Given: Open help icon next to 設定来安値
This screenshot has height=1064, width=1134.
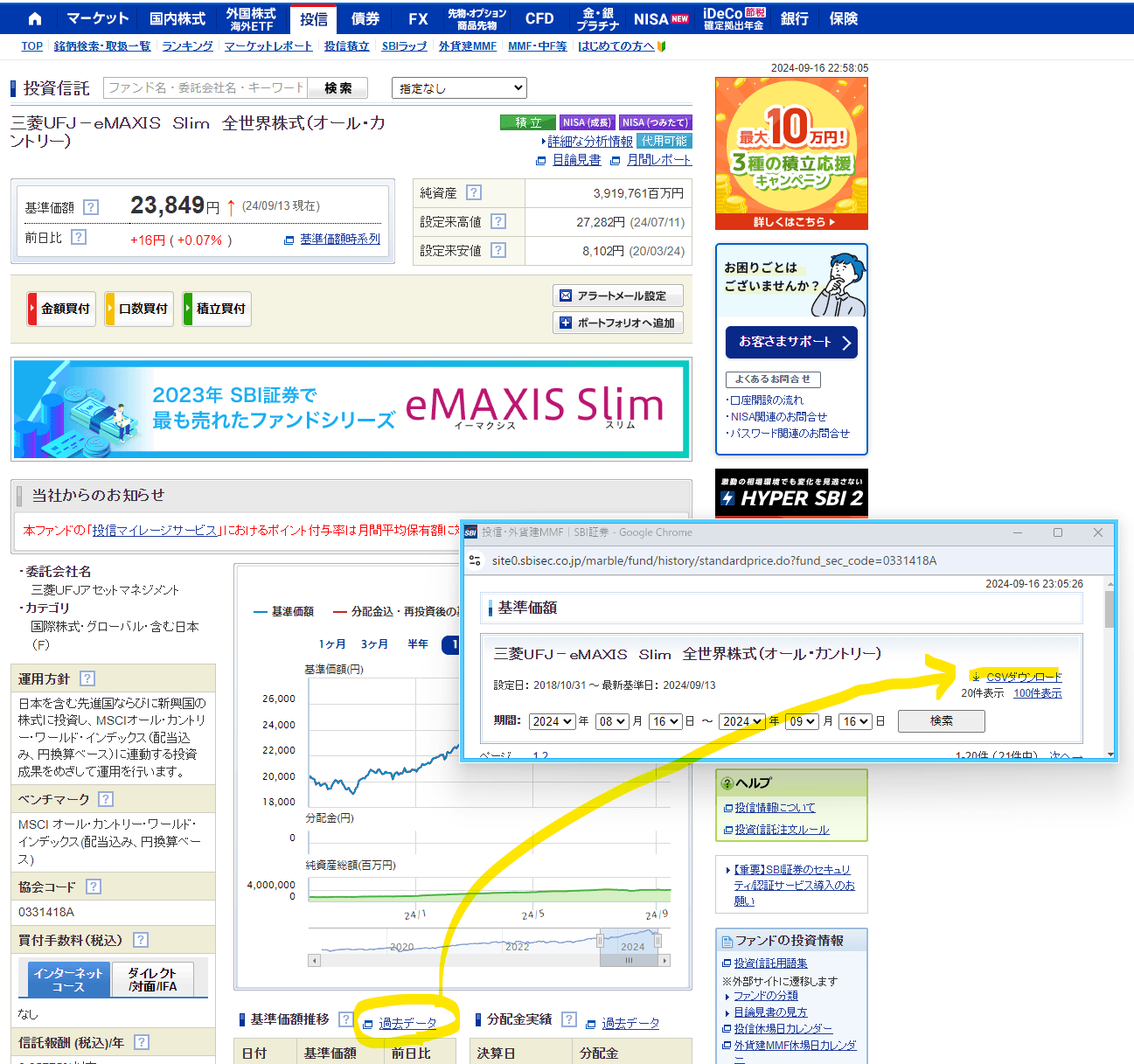Looking at the screenshot, I should (498, 250).
